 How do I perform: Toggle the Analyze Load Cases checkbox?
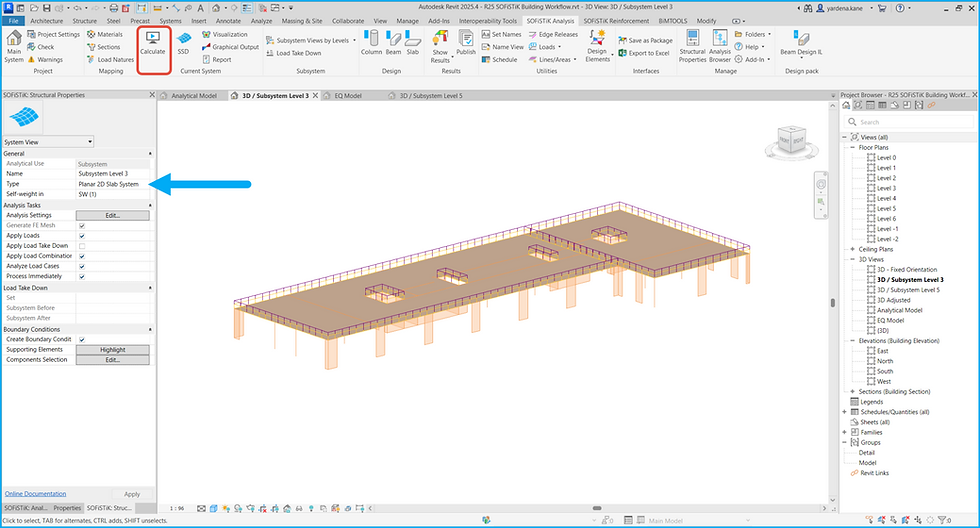[x=82, y=266]
